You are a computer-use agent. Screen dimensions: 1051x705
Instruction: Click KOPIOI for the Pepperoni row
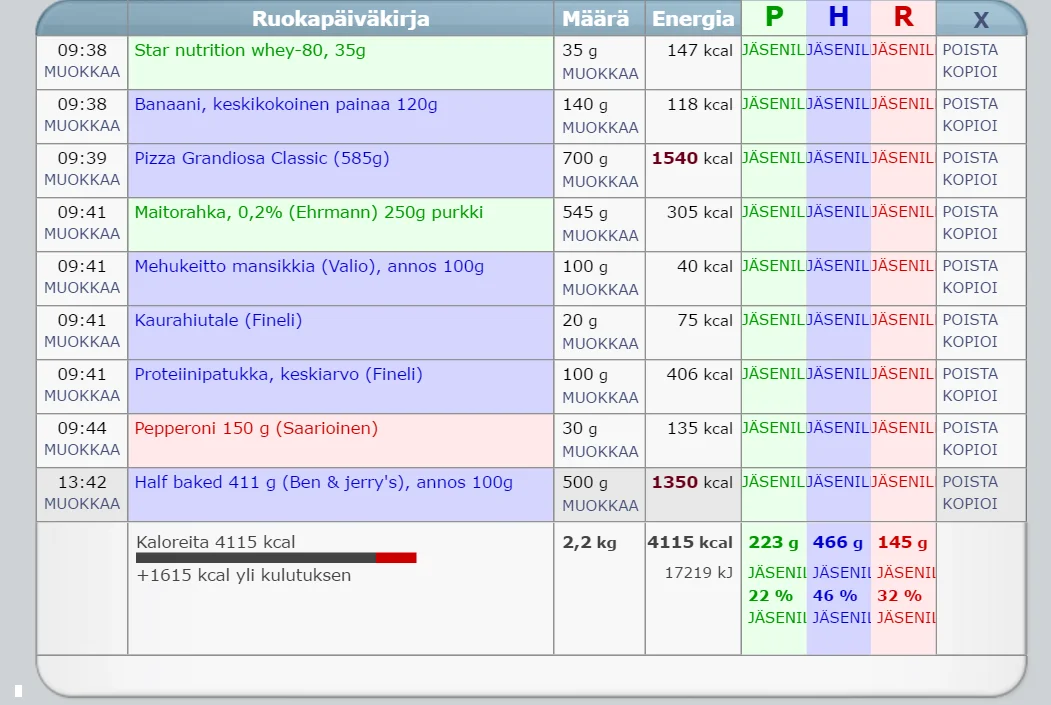click(970, 450)
